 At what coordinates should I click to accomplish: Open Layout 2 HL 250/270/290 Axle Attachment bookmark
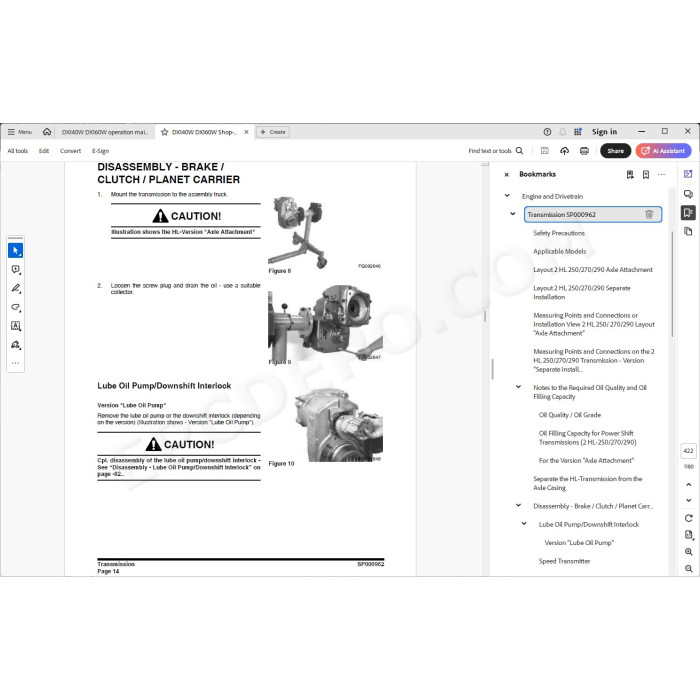[592, 270]
